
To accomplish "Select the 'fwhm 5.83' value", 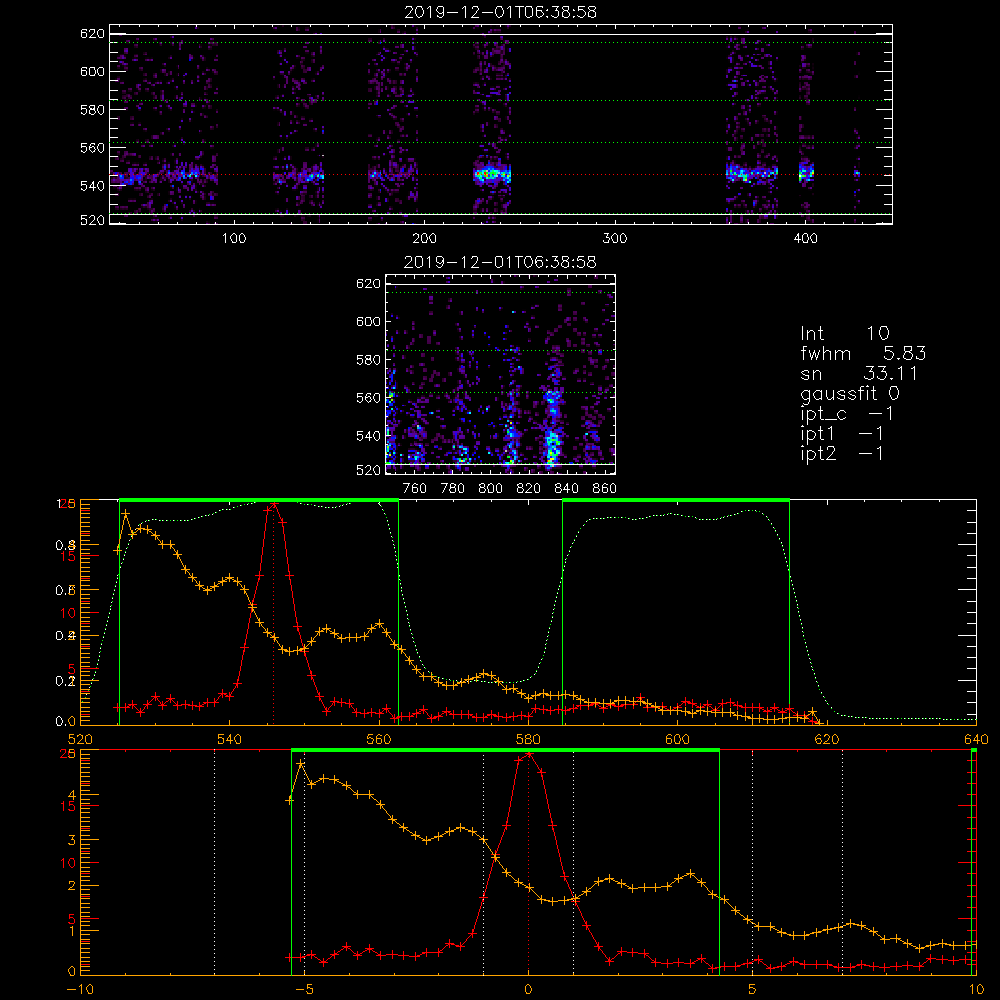I will pyautogui.click(x=864, y=353).
